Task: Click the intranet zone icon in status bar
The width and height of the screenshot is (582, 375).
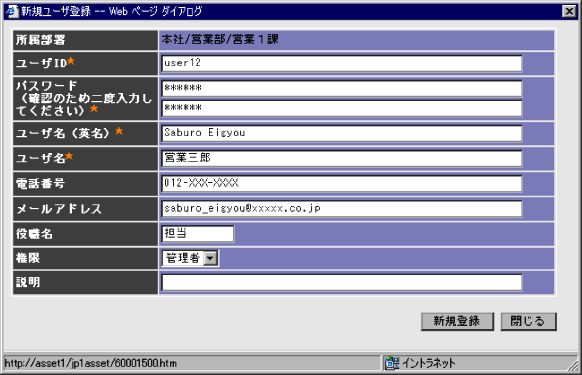Action: click(x=392, y=363)
